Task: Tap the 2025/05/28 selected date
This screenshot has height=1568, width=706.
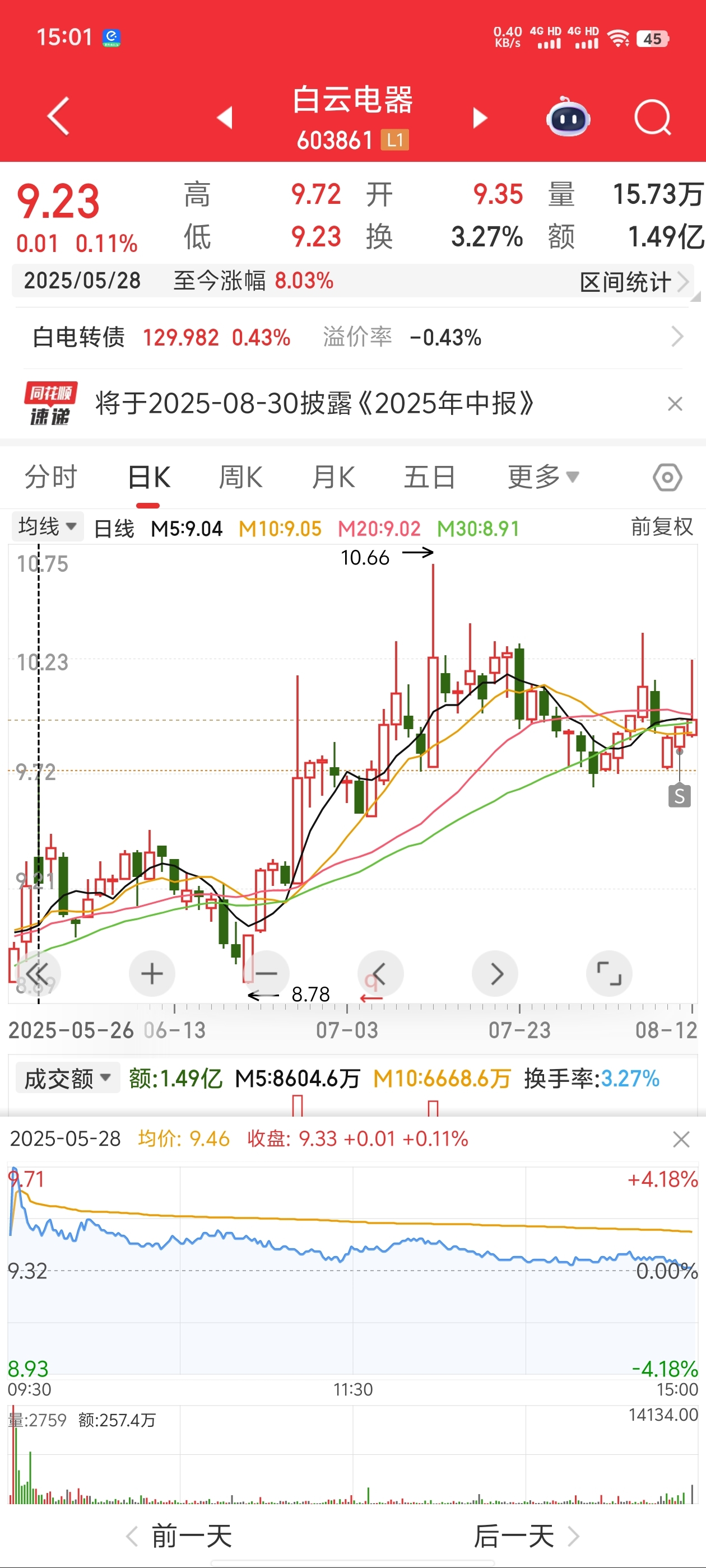Action: pyautogui.click(x=82, y=281)
